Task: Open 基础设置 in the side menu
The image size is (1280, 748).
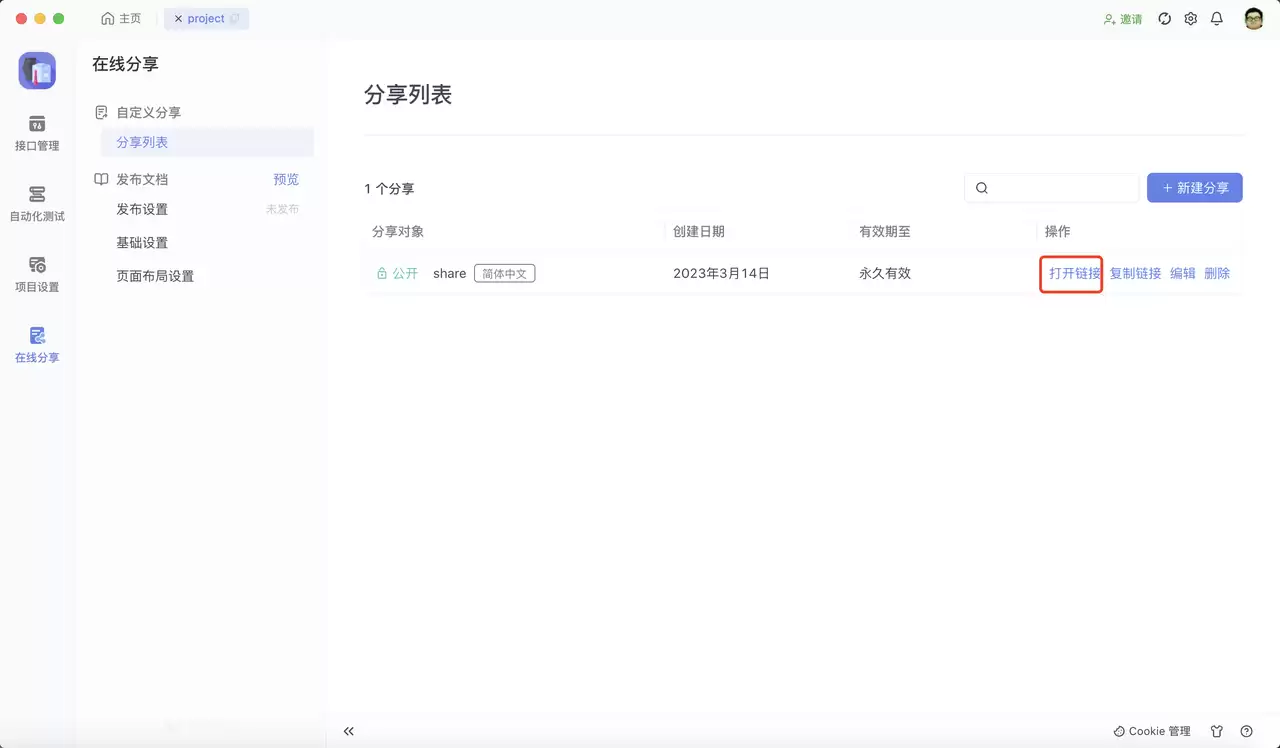Action: [142, 243]
